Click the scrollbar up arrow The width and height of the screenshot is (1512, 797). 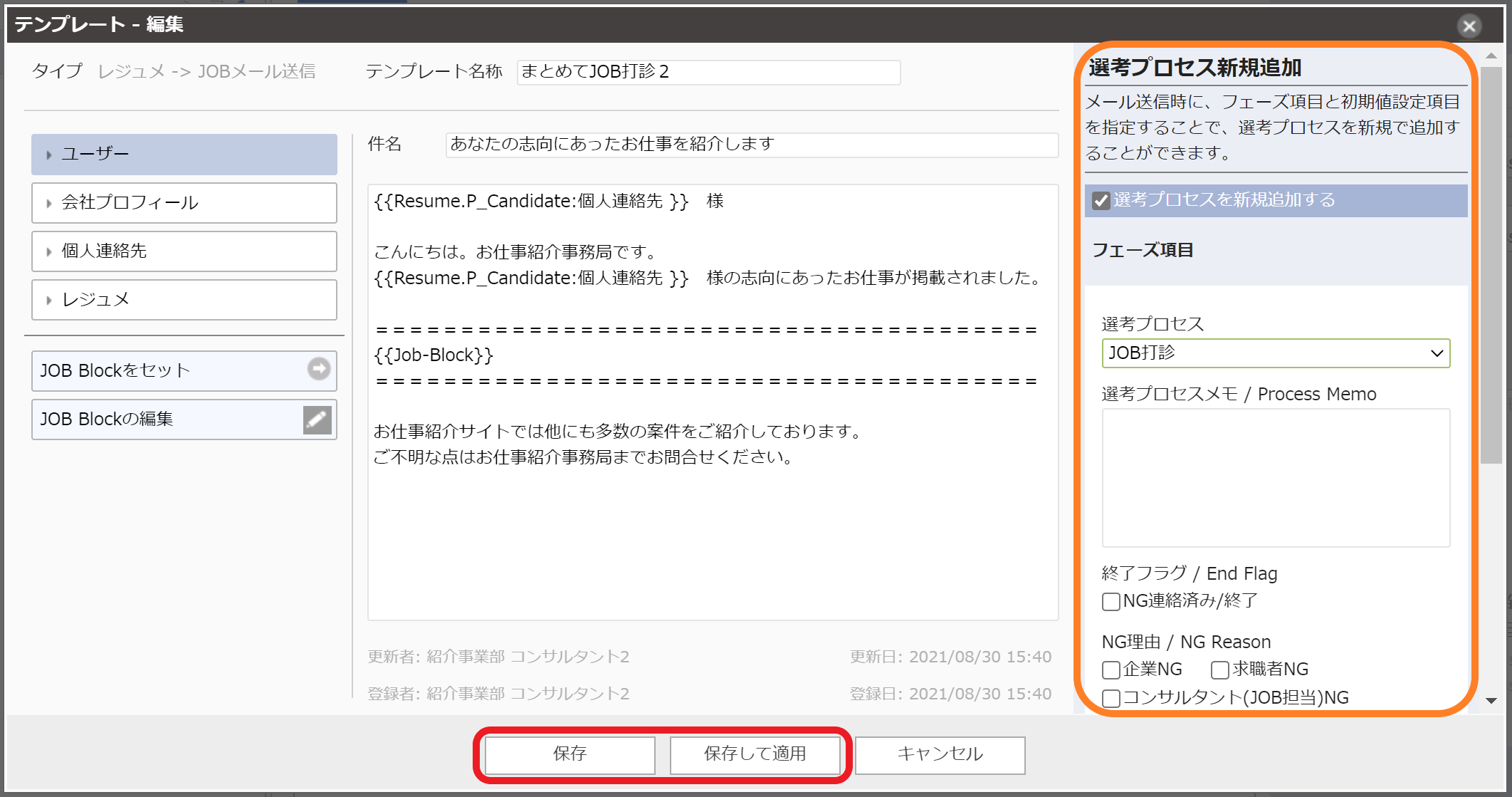pos(1491,56)
